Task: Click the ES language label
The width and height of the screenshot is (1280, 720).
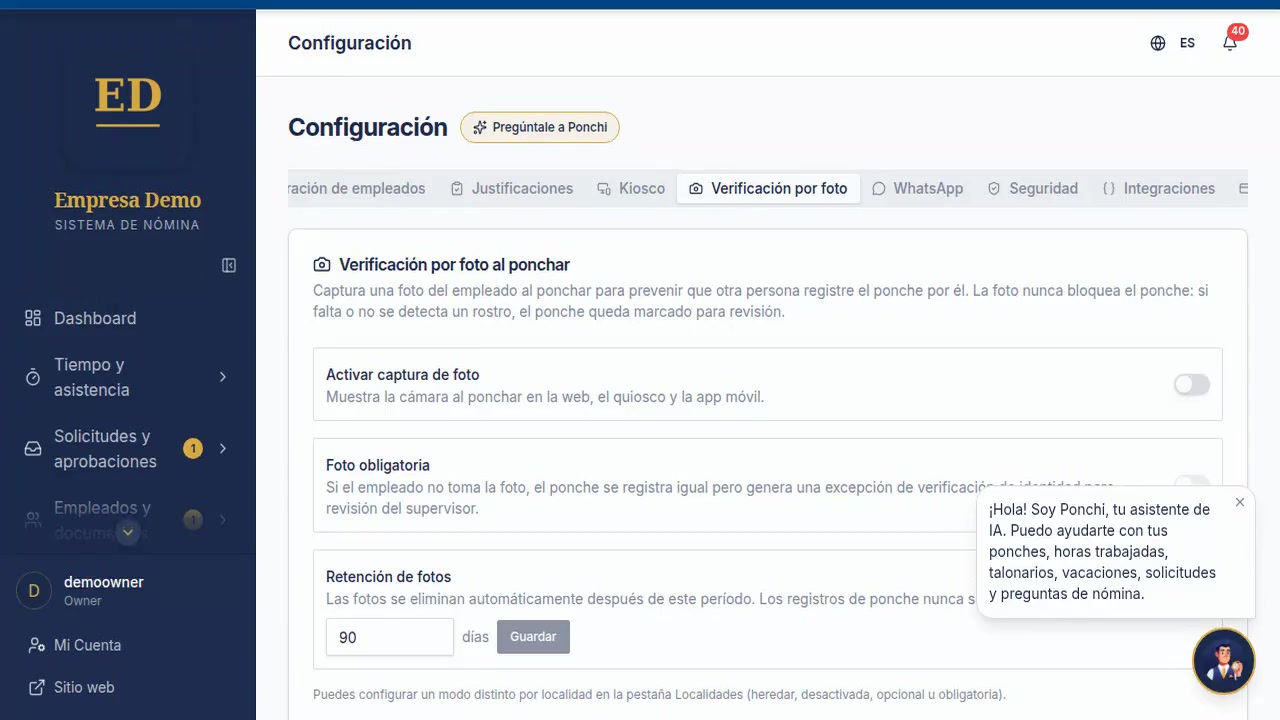Action: coord(1187,43)
